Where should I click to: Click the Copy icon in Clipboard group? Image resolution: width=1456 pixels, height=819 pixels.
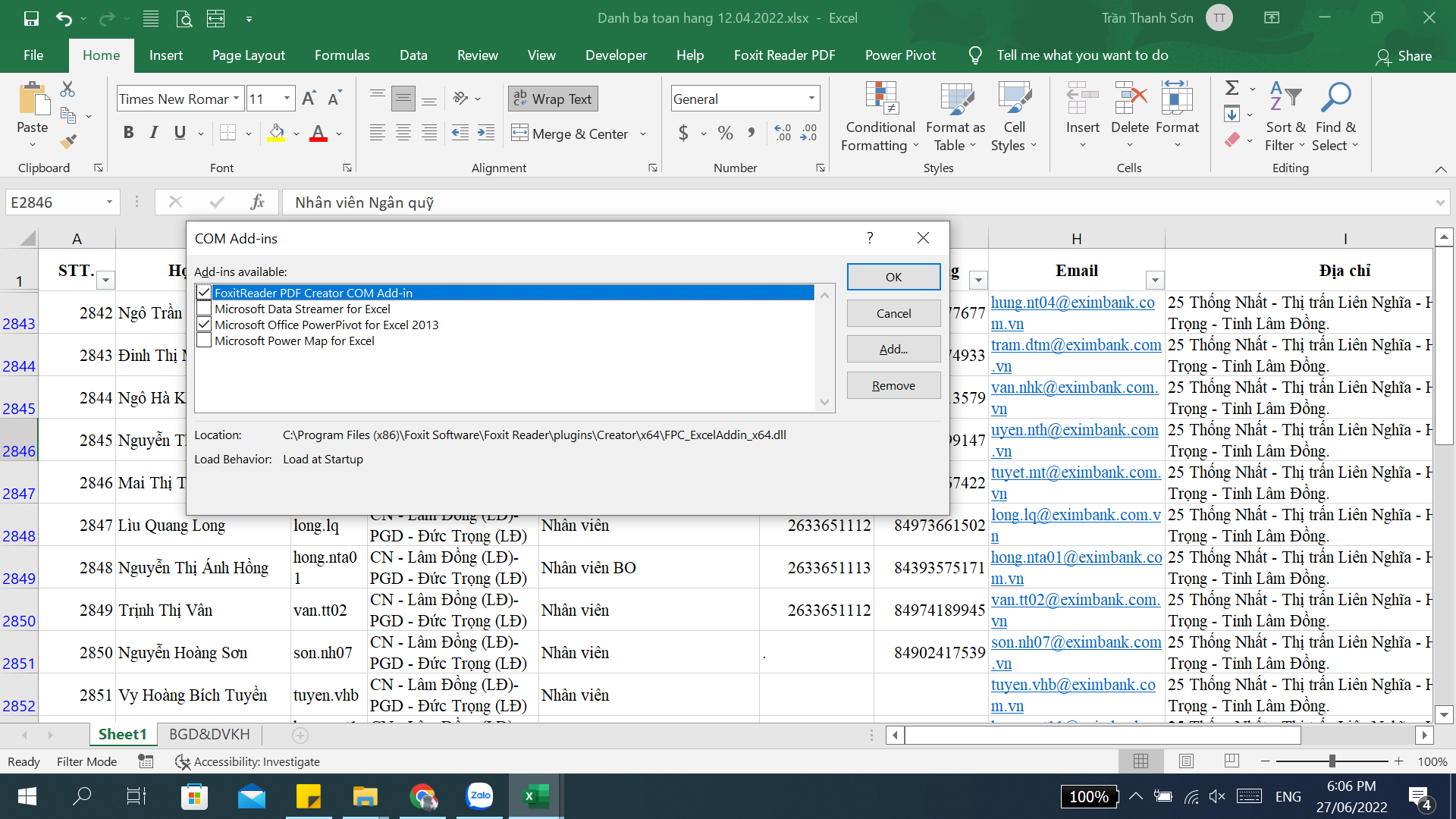coord(68,115)
